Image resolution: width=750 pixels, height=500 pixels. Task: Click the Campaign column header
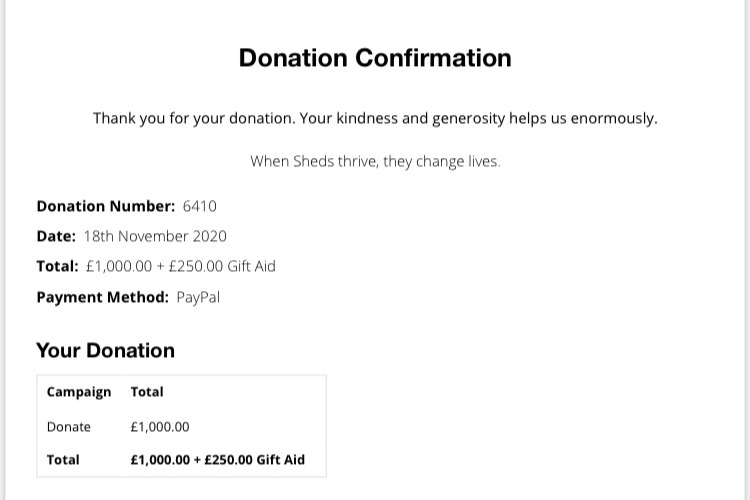pos(79,392)
